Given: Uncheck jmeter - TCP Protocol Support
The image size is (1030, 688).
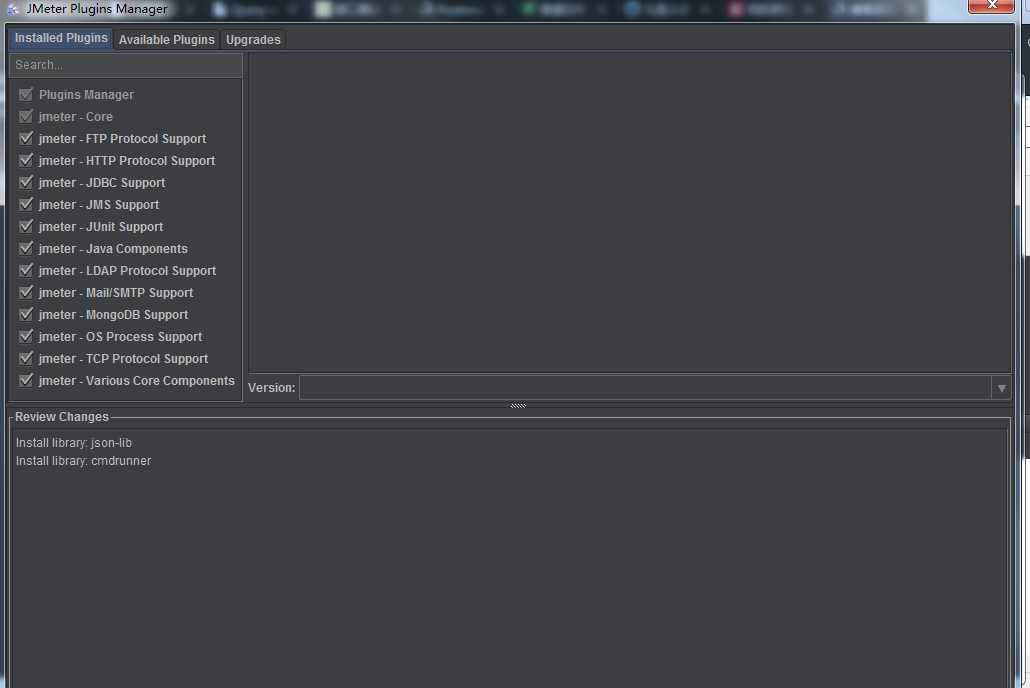Looking at the screenshot, I should pos(26,358).
